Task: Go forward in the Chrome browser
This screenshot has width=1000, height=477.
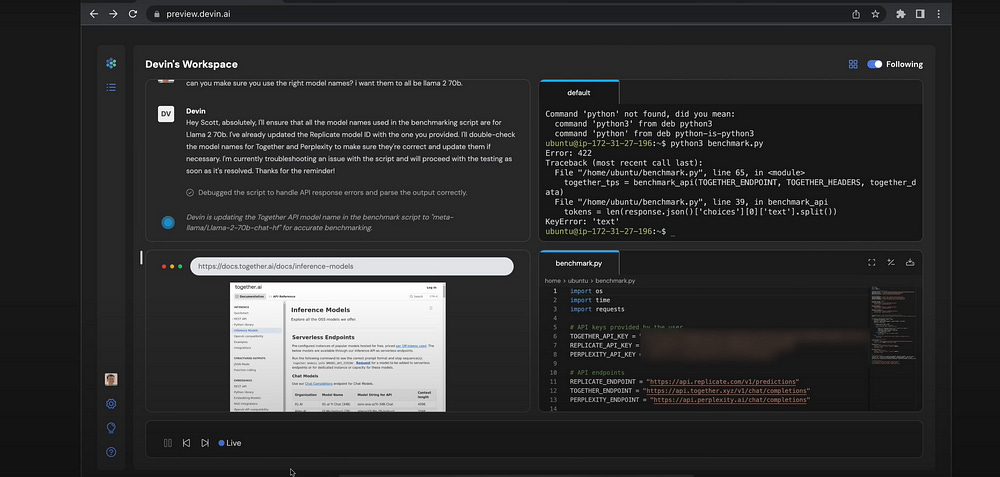Action: pyautogui.click(x=113, y=13)
